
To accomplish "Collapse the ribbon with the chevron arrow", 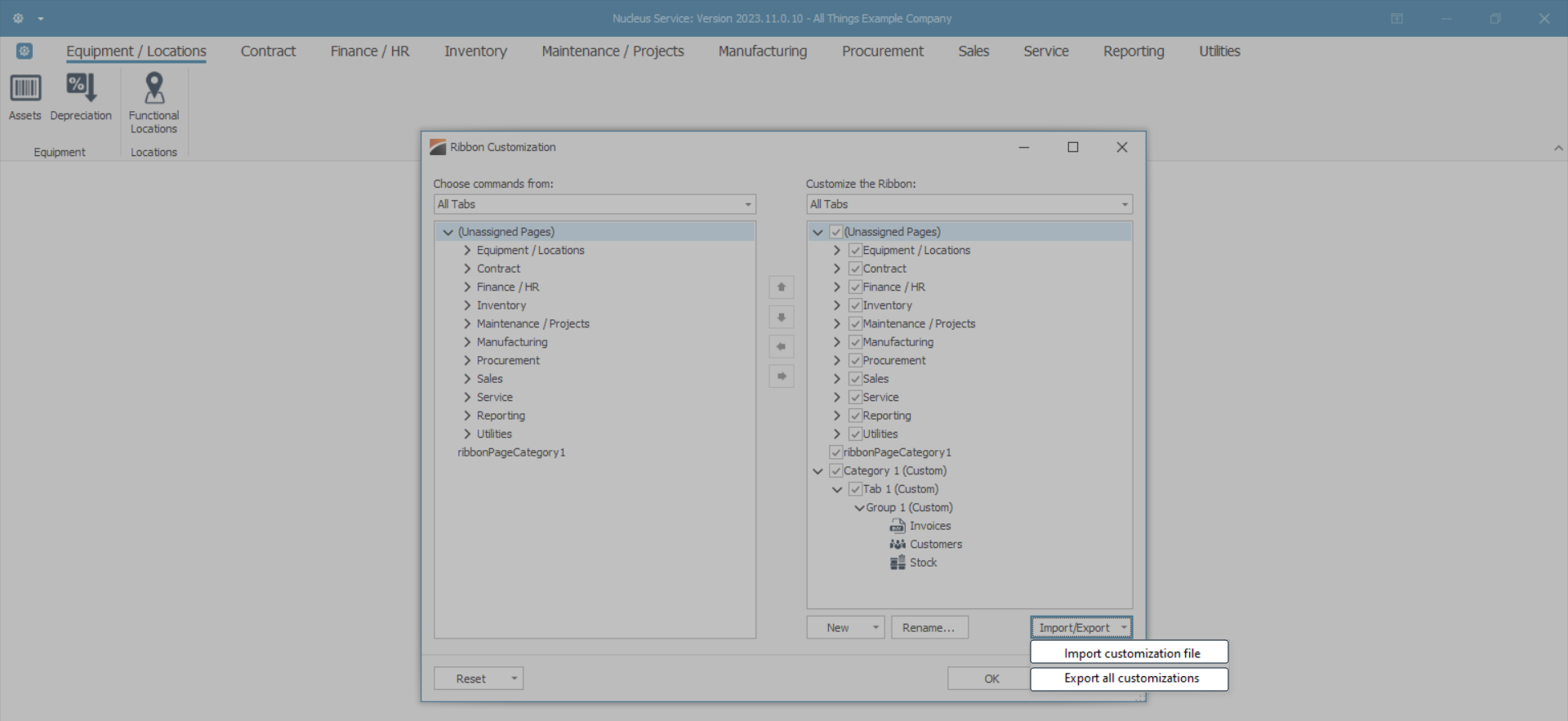I will point(1558,149).
